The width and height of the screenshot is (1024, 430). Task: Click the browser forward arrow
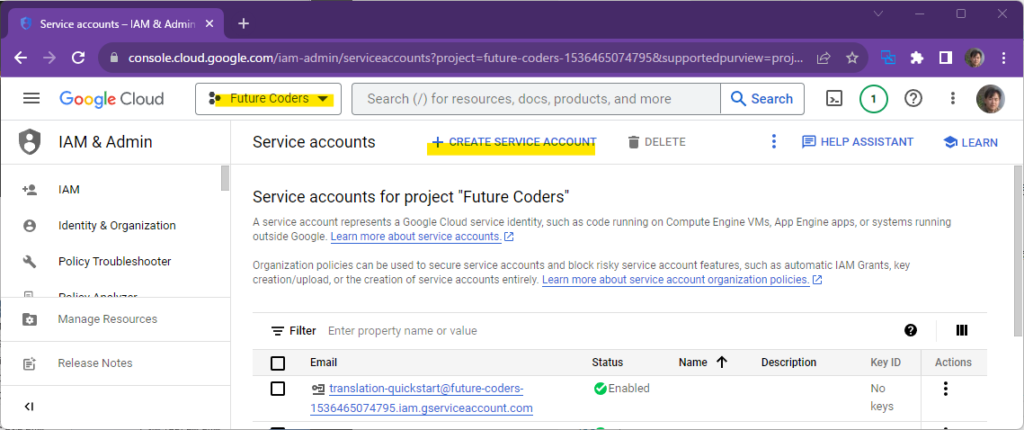(49, 58)
